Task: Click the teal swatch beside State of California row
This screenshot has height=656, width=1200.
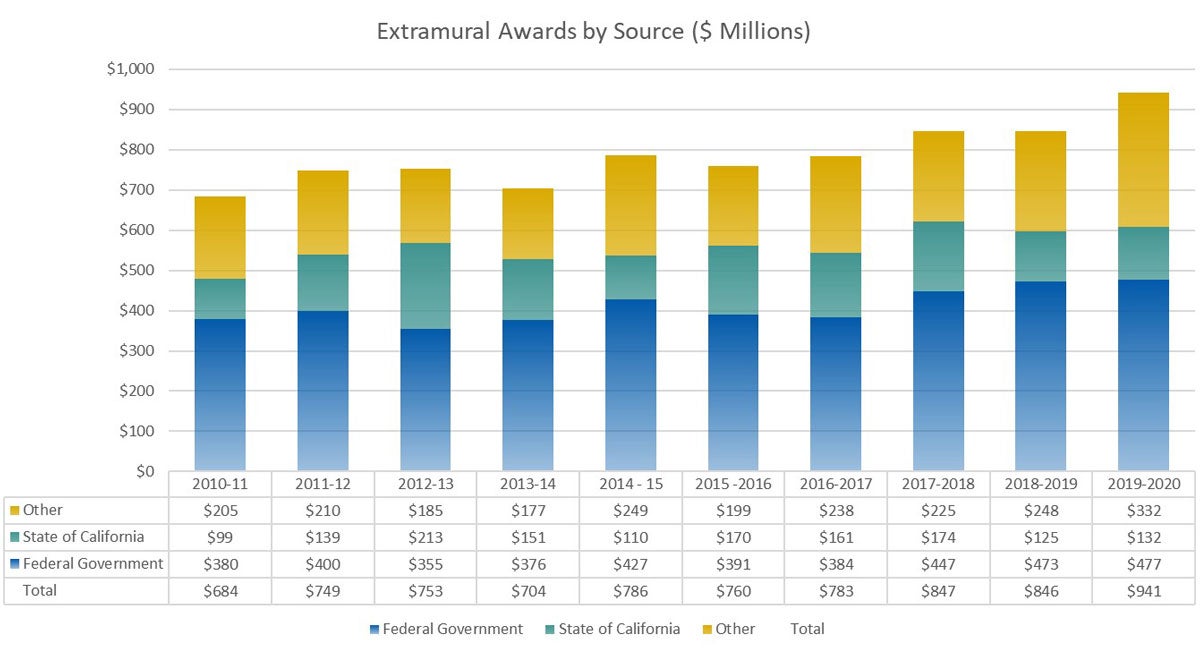Action: click(13, 536)
